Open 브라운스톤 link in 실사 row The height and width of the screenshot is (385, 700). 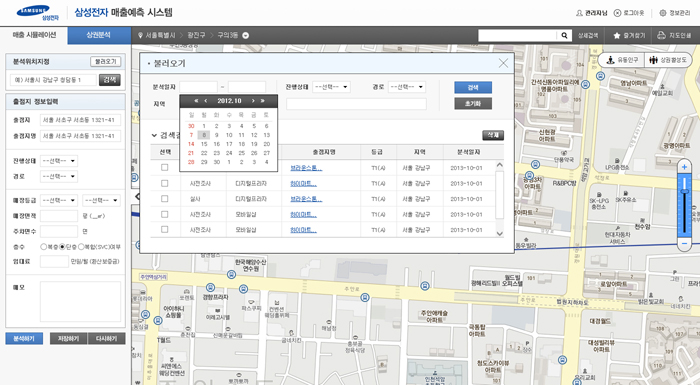[x=306, y=199]
